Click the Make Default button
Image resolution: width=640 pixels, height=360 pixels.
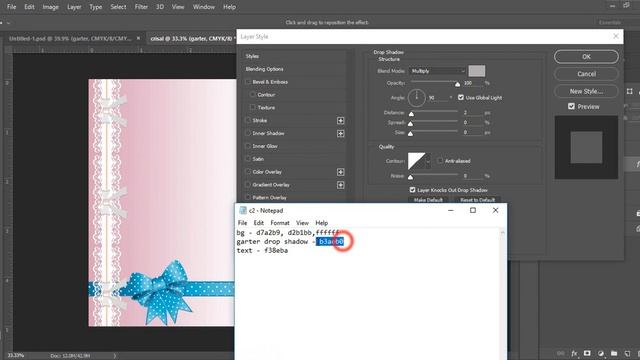pos(428,200)
